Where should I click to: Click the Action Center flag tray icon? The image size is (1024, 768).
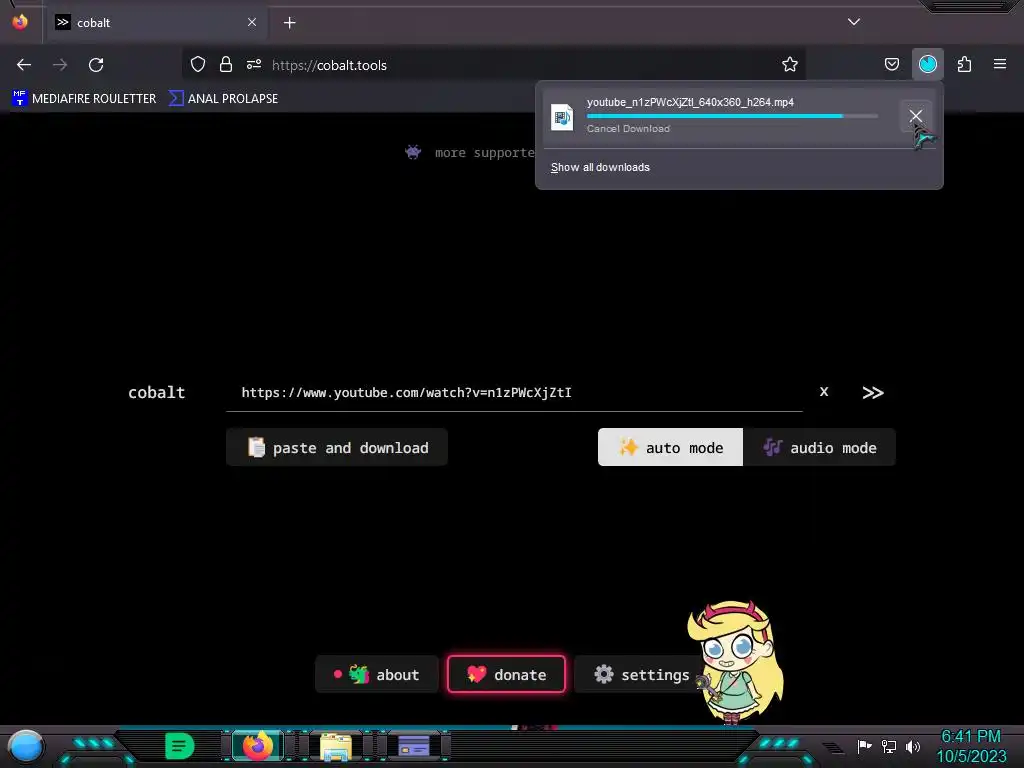pyautogui.click(x=864, y=746)
